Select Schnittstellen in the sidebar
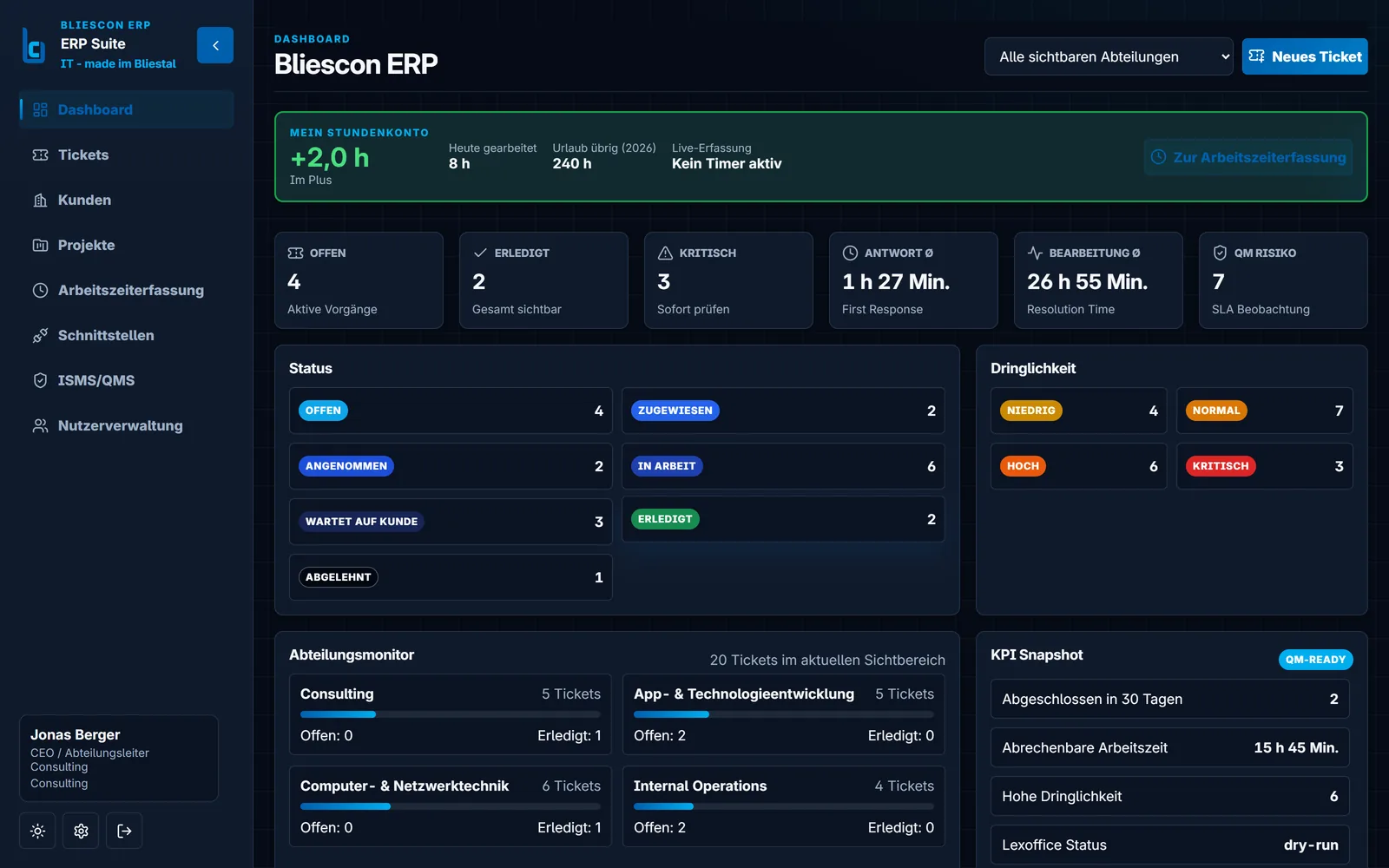Viewport: 1389px width, 868px height. [127, 335]
